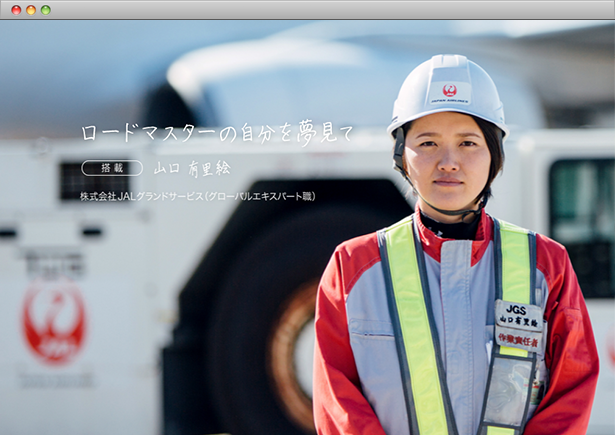The width and height of the screenshot is (615, 435).
Task: Close the window with the red button
Action: (x=16, y=10)
